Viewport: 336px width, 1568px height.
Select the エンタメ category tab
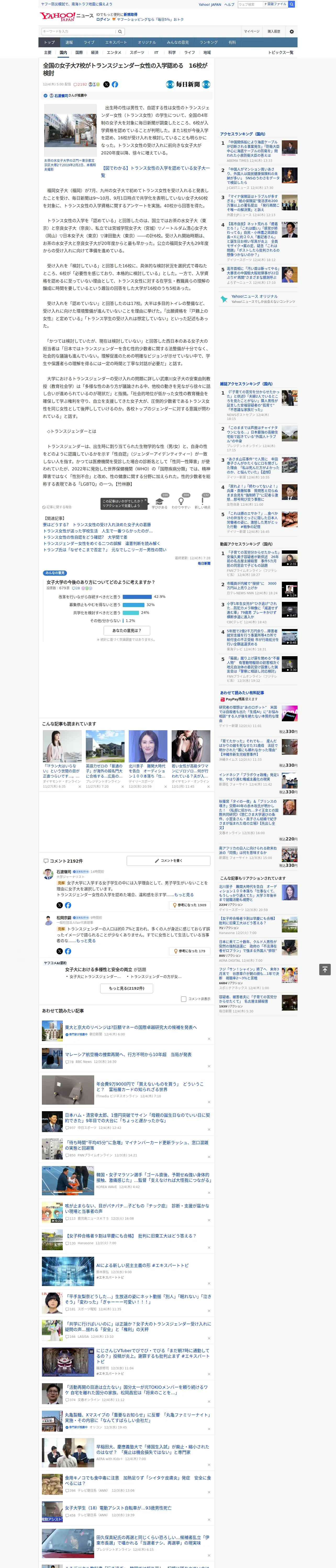pyautogui.click(x=114, y=52)
